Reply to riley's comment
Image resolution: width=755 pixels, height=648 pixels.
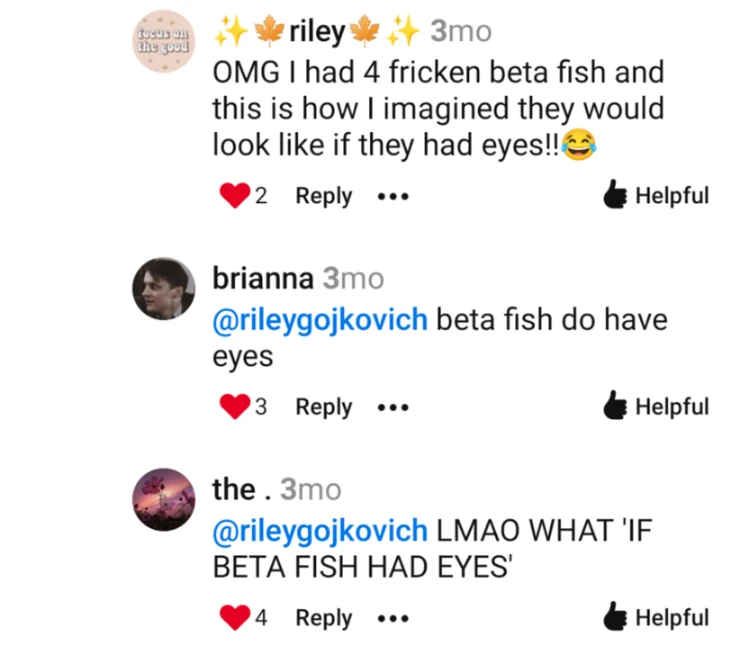(323, 196)
